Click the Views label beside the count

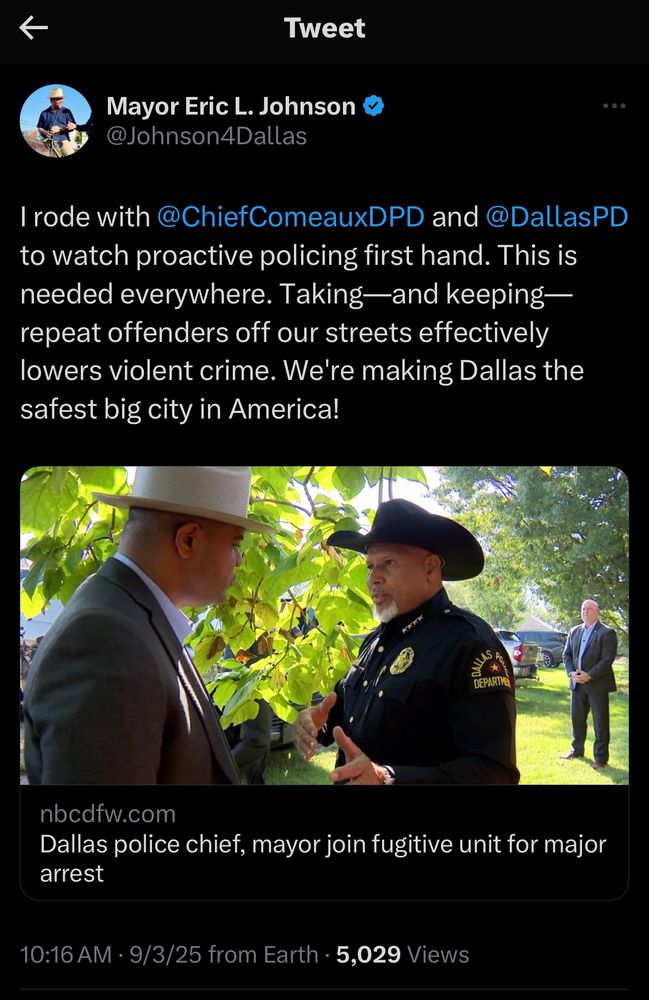click(x=438, y=955)
